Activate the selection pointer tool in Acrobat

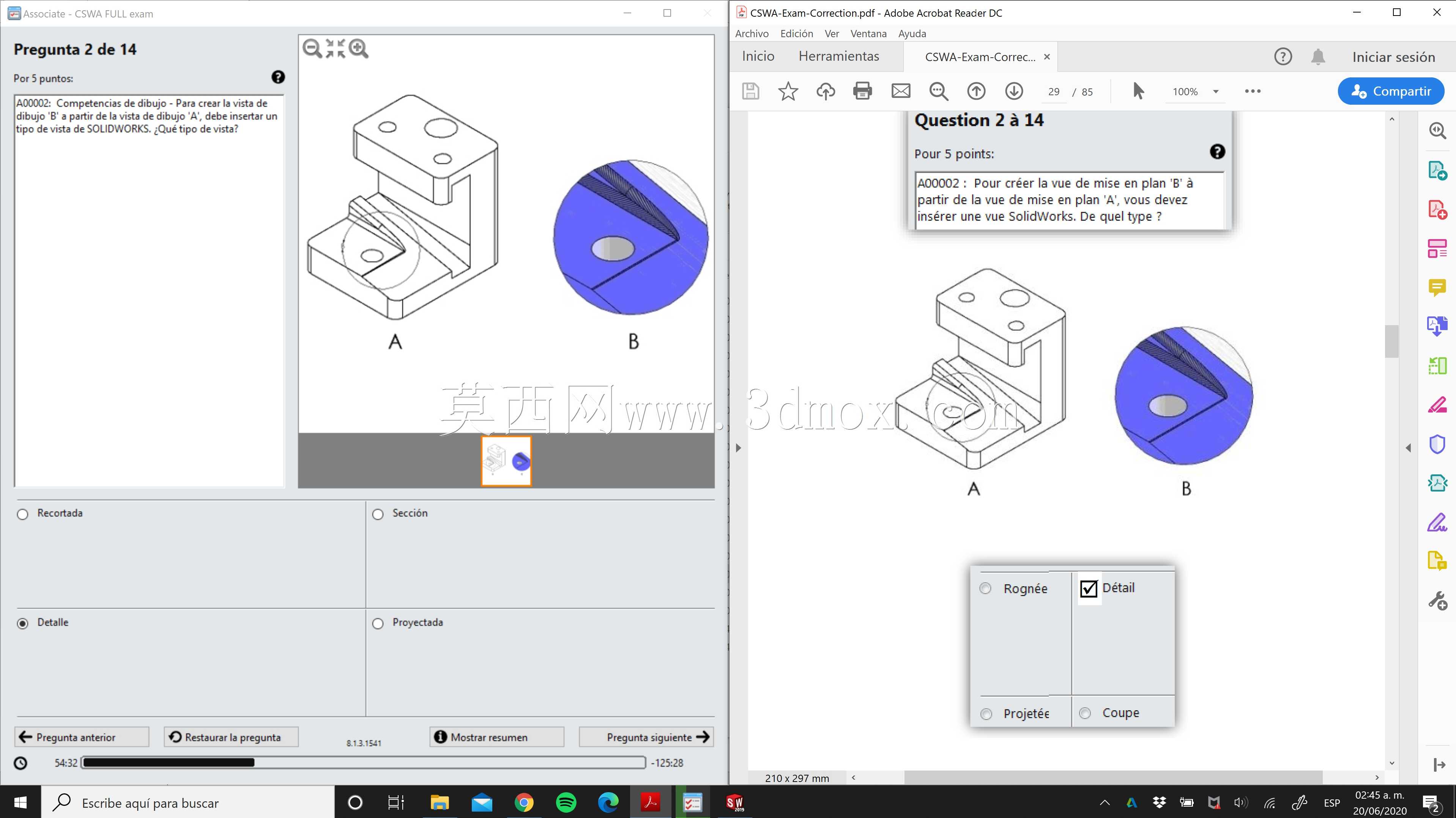[1138, 91]
